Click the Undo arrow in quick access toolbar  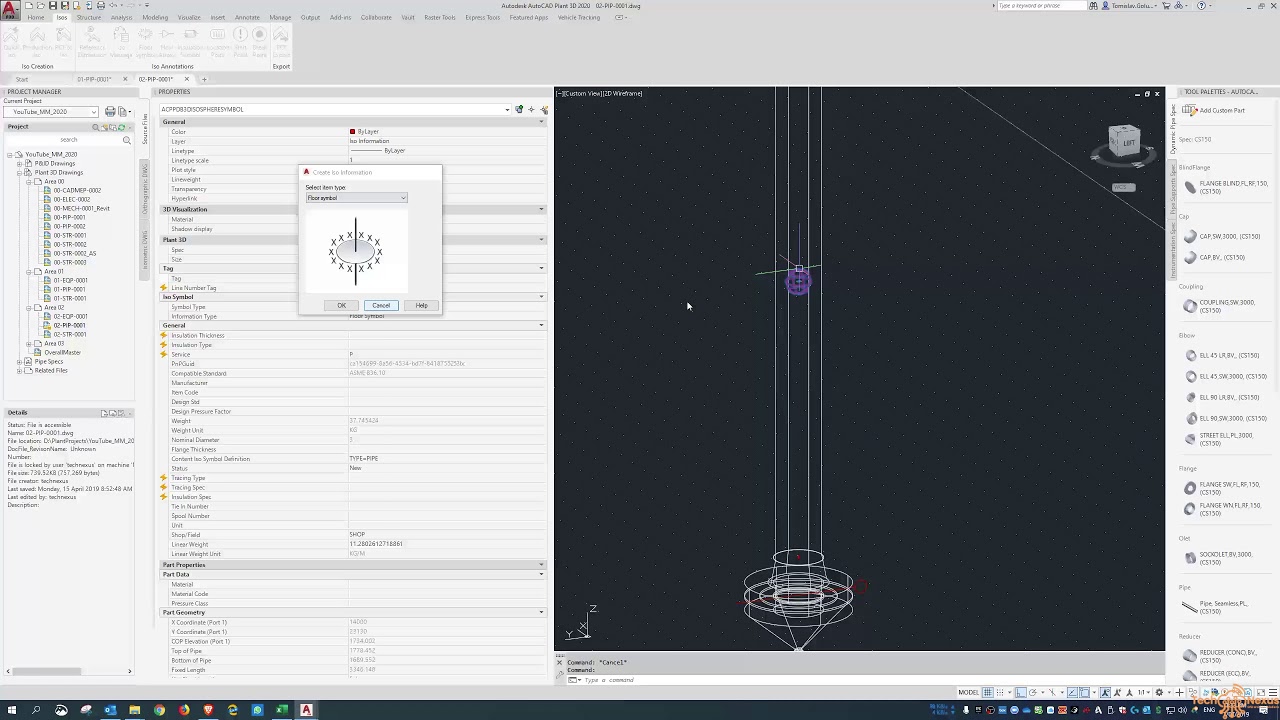click(x=112, y=5)
